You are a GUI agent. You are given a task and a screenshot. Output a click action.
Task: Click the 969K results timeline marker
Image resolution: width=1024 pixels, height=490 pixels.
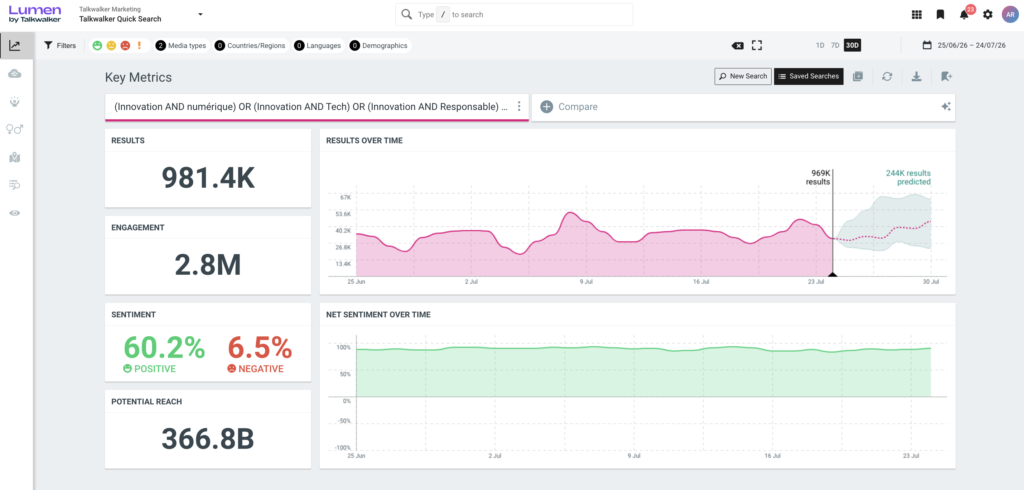click(x=820, y=178)
